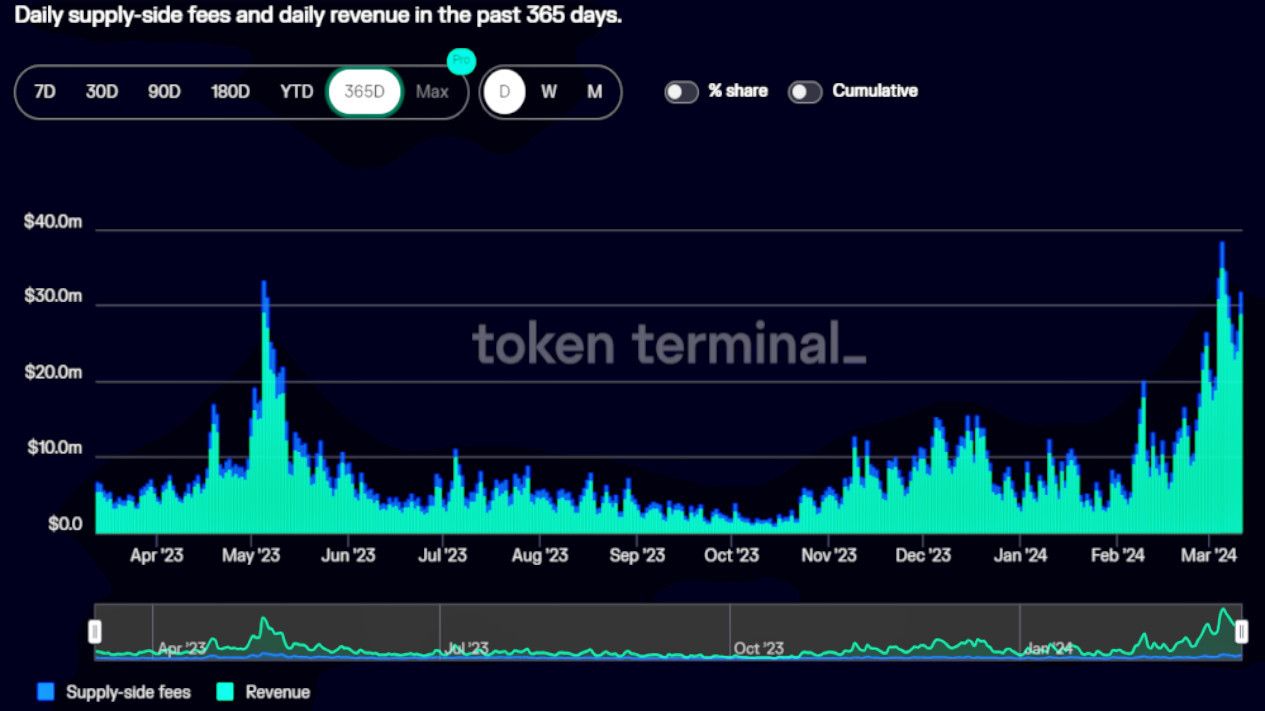Switch to monthly (M) granularity

(x=594, y=92)
